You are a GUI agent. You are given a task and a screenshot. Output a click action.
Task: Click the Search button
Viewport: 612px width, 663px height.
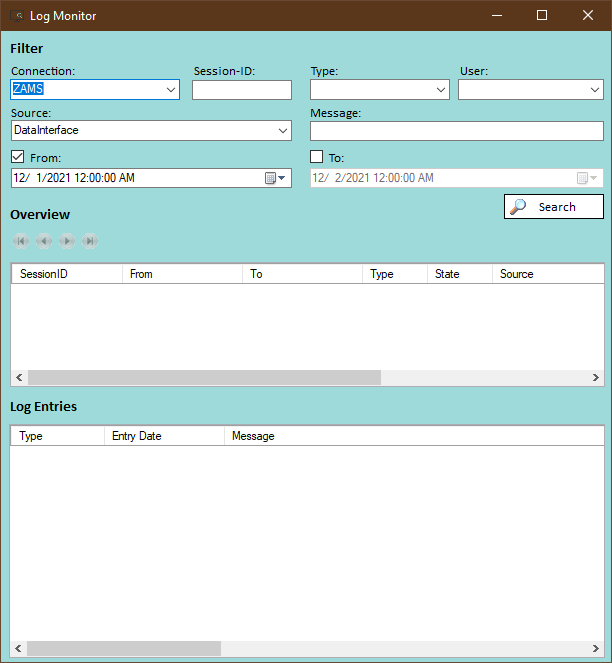554,207
